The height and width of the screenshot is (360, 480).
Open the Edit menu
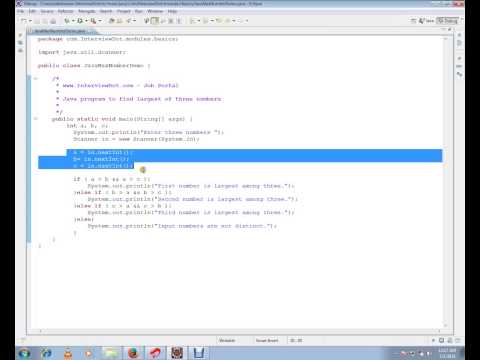[x=32, y=11]
